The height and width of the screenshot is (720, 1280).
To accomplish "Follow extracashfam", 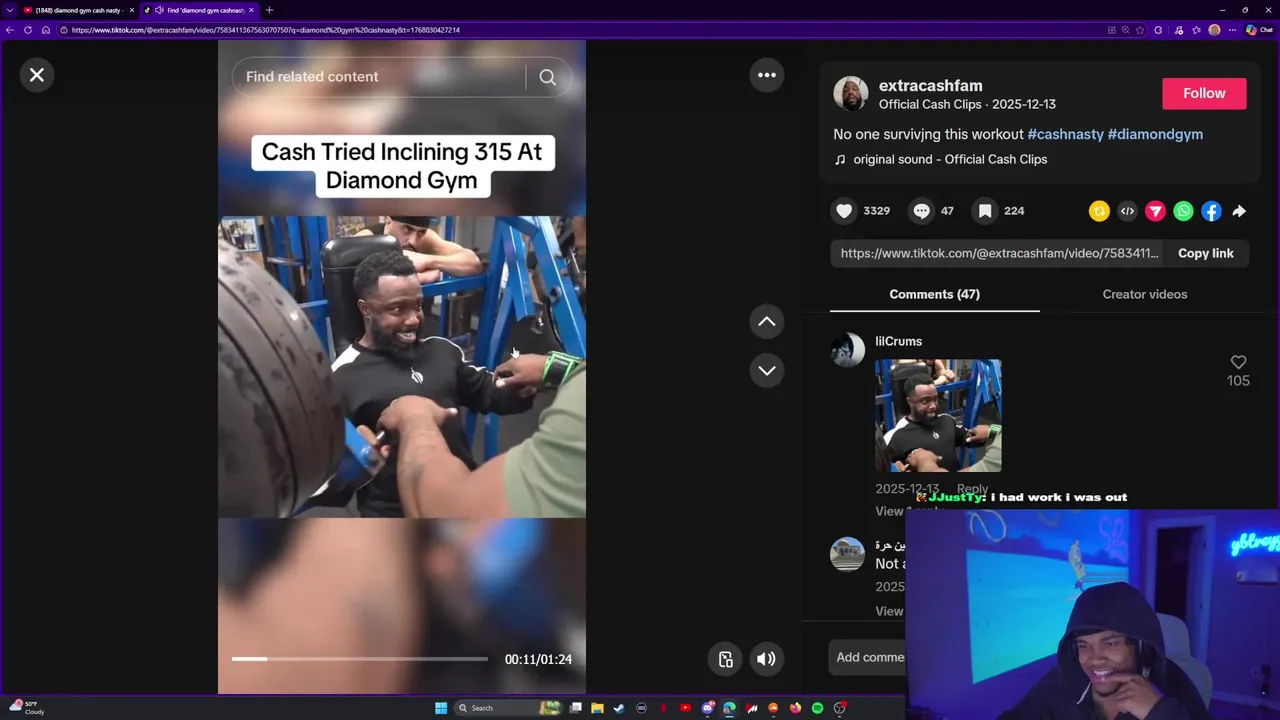I will click(1204, 93).
